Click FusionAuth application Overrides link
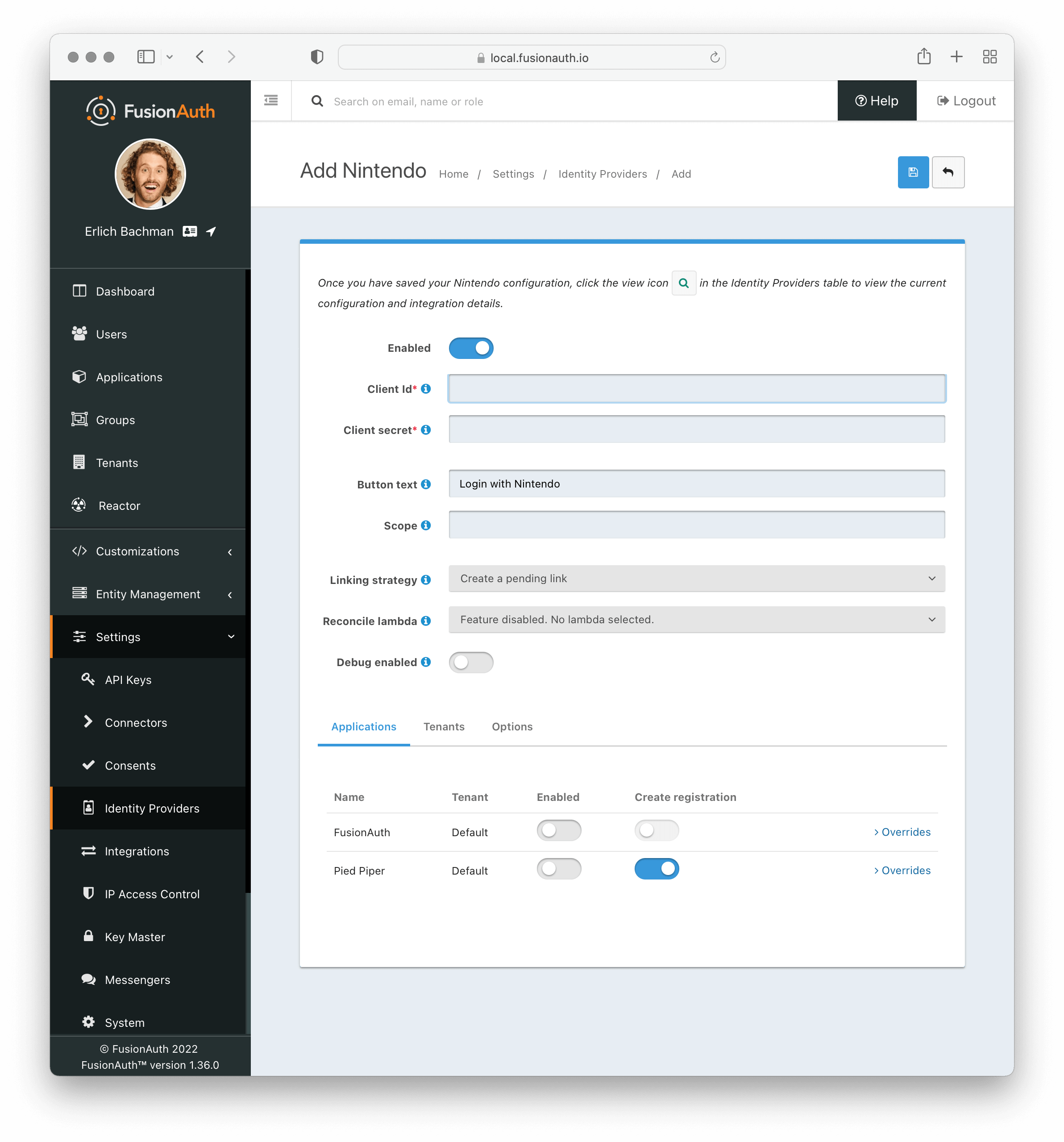The height and width of the screenshot is (1142, 1064). 901,831
